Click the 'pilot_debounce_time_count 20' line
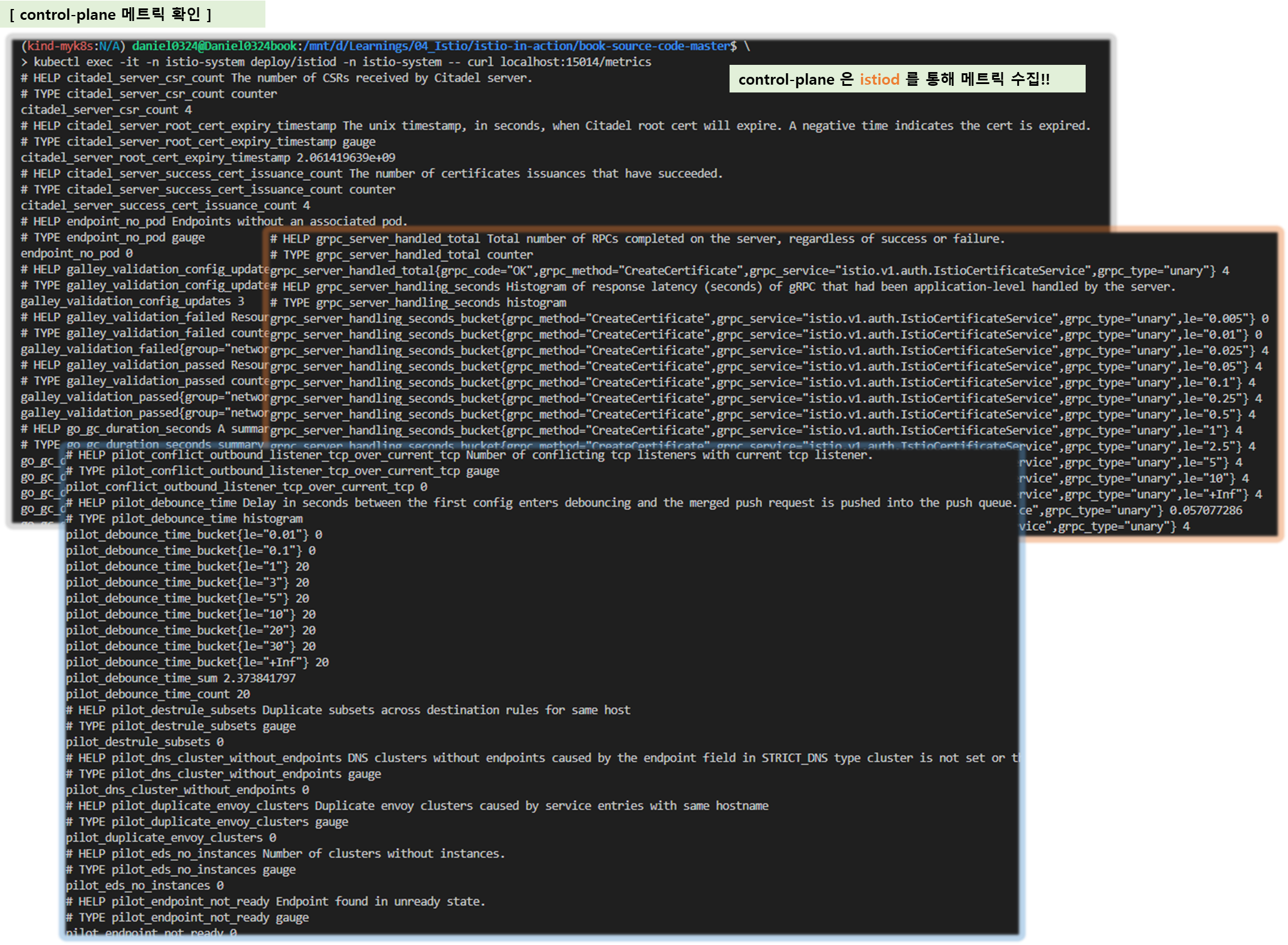 pos(158,695)
